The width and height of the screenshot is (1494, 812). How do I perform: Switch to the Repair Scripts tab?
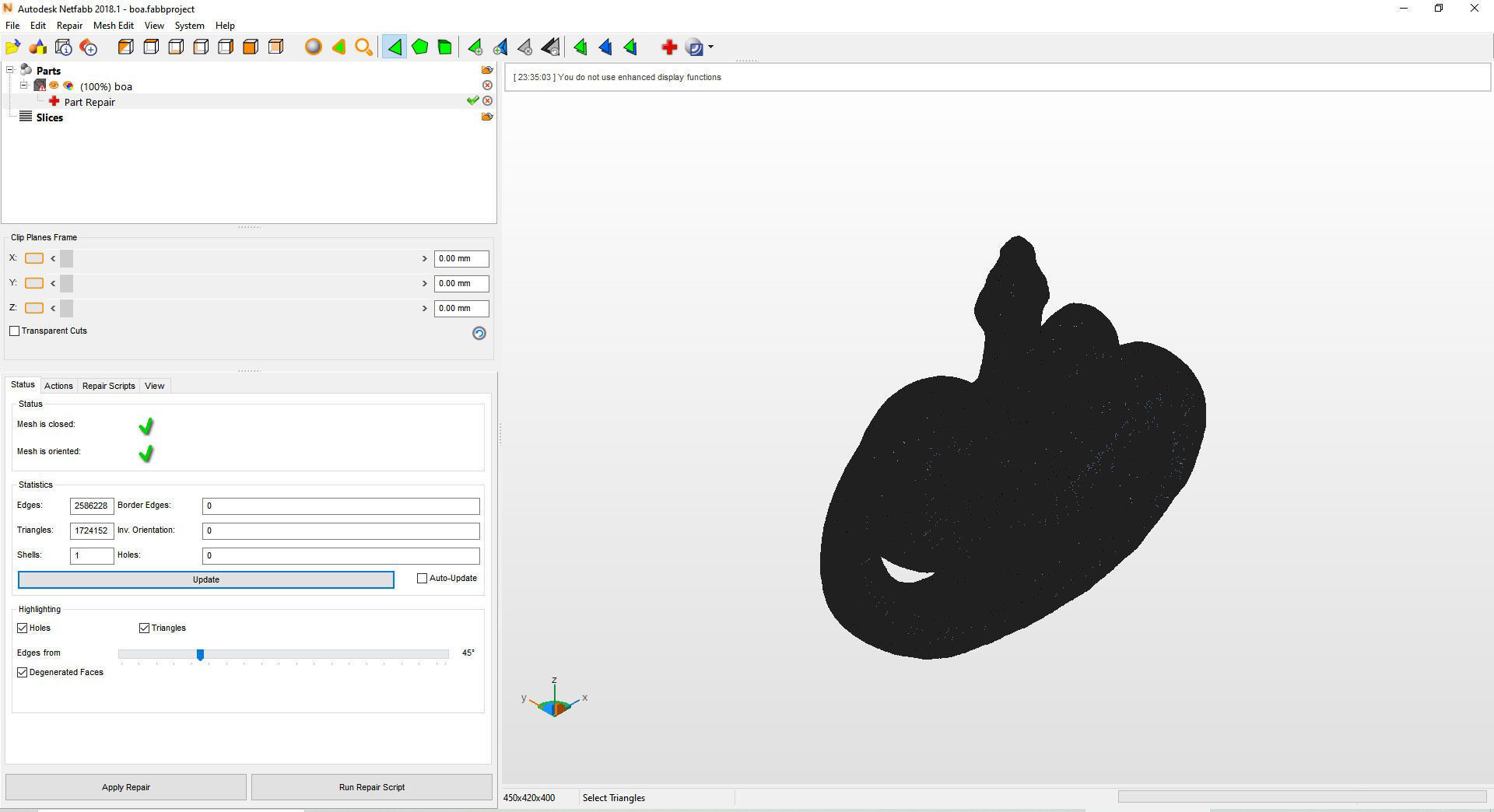point(108,385)
